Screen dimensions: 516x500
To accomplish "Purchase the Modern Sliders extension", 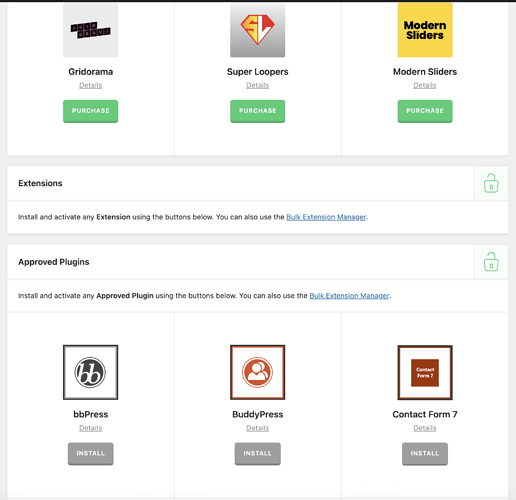I will (x=425, y=111).
